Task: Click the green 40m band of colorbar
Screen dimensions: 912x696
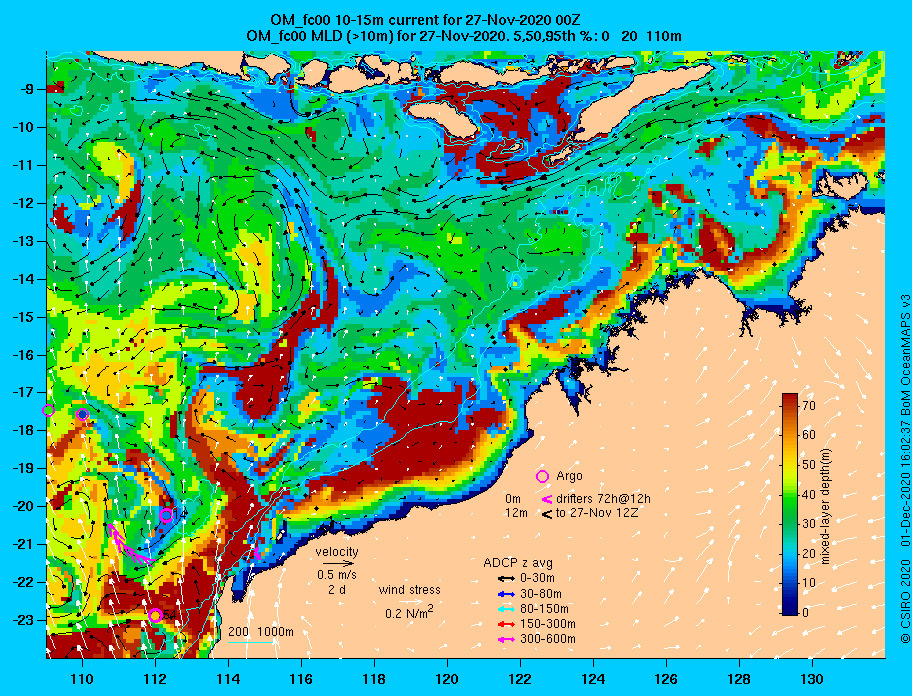Action: coord(789,494)
